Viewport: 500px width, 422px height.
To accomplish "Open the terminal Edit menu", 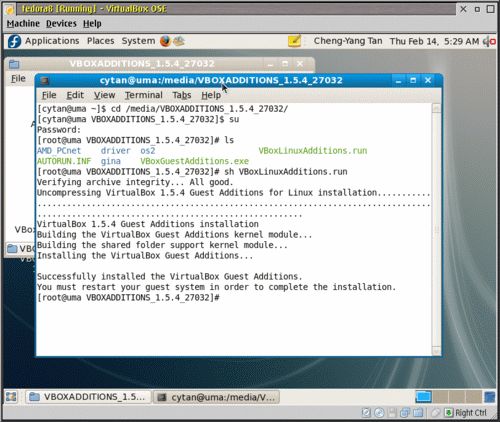I will click(75, 95).
